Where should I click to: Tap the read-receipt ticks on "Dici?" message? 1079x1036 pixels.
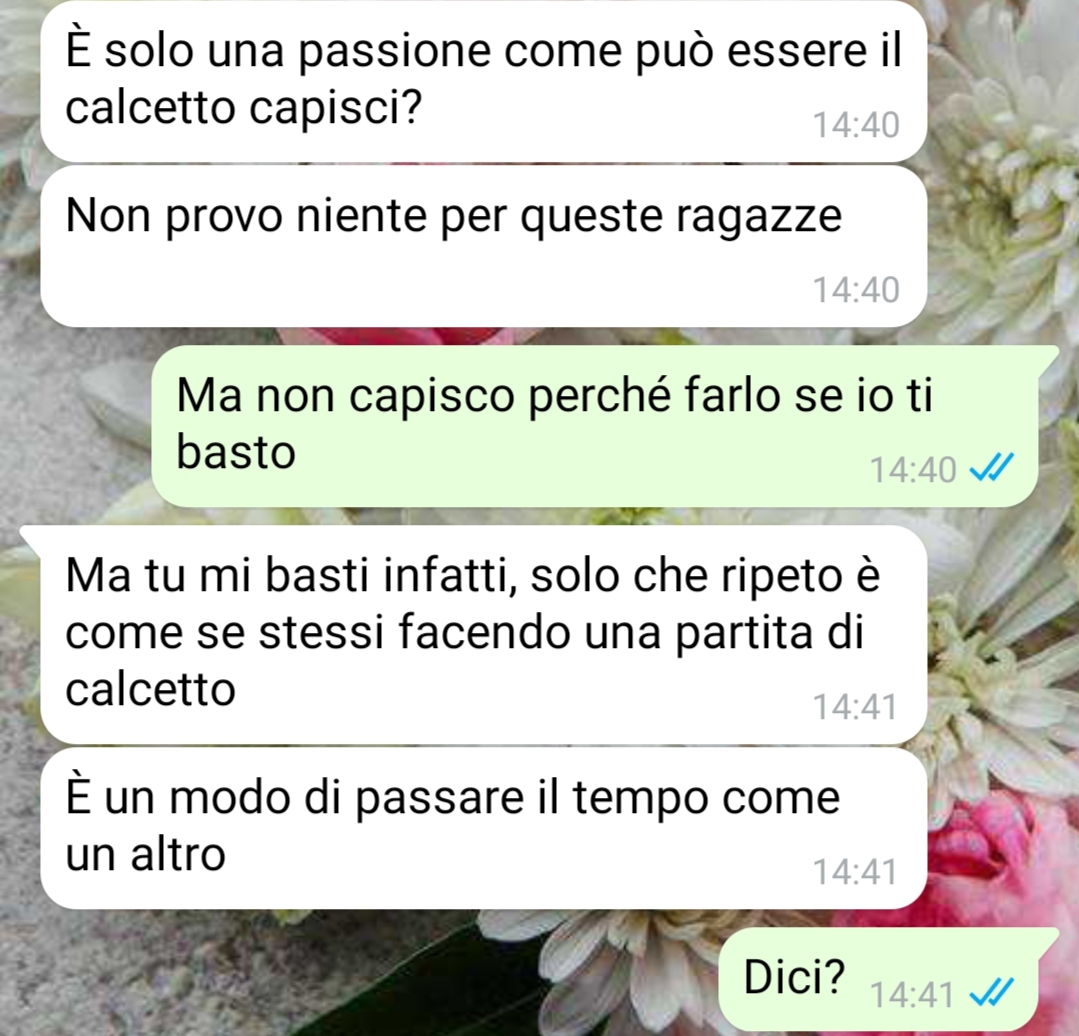(991, 993)
